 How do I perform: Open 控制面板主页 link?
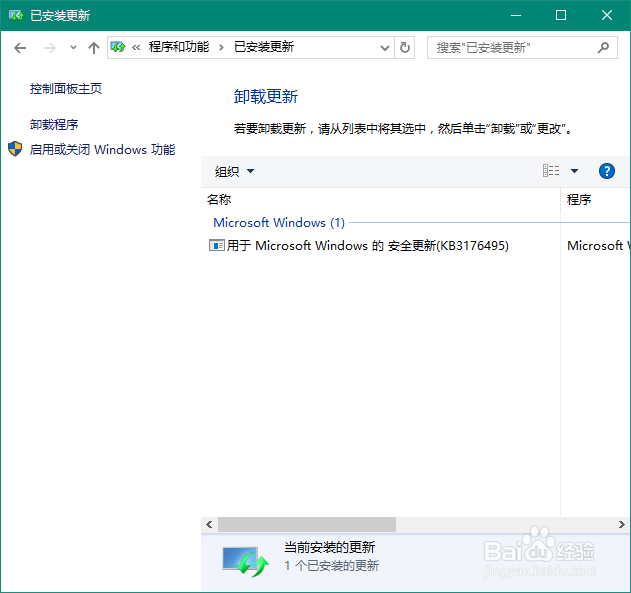[66, 89]
